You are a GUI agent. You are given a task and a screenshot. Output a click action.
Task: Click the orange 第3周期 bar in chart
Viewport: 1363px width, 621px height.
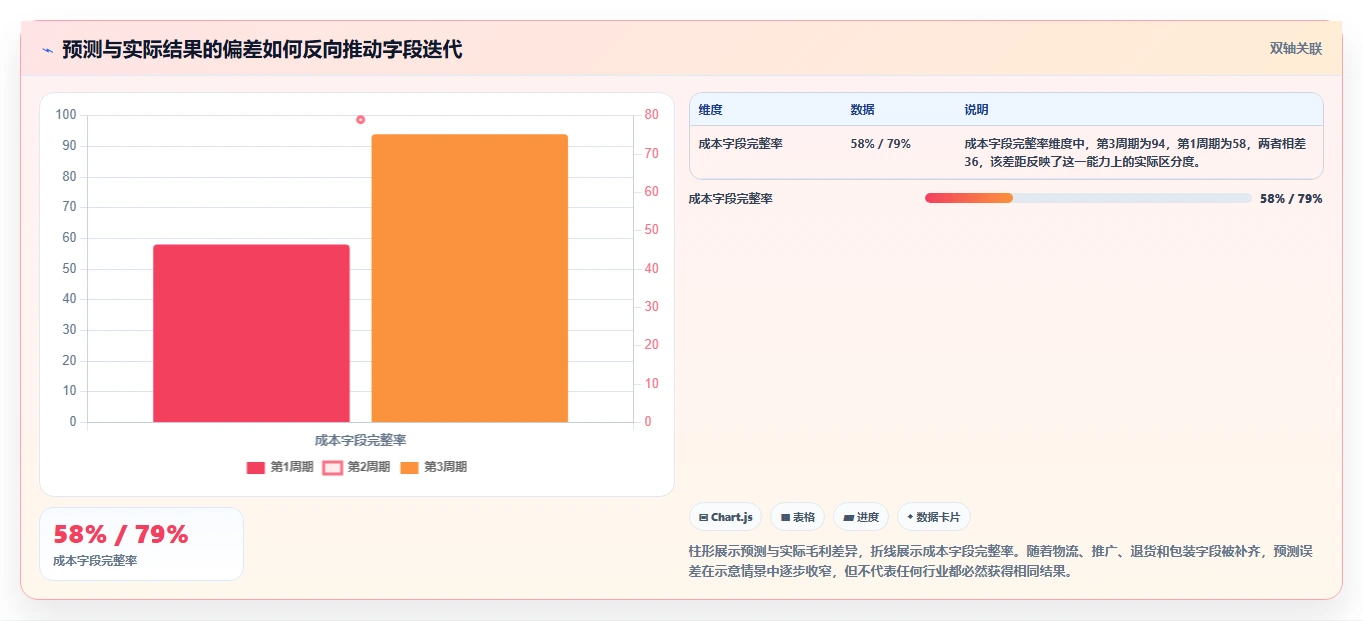tap(470, 278)
